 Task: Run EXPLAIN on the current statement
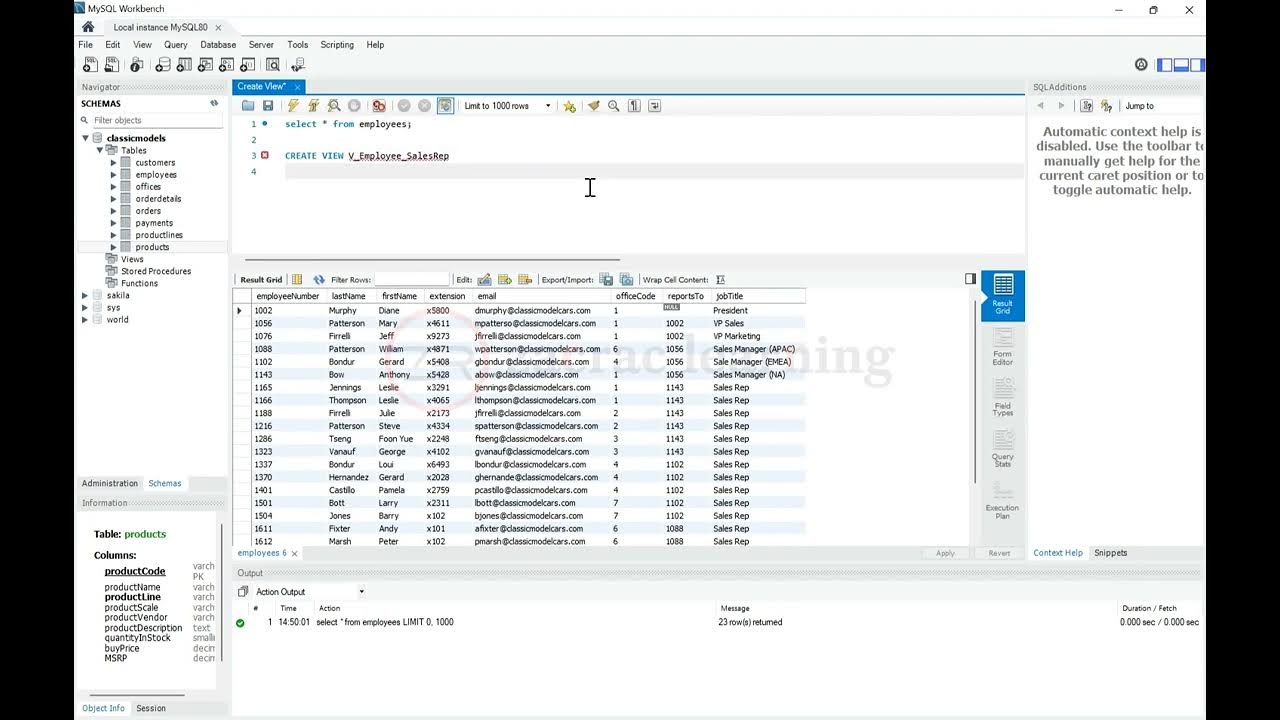click(333, 106)
